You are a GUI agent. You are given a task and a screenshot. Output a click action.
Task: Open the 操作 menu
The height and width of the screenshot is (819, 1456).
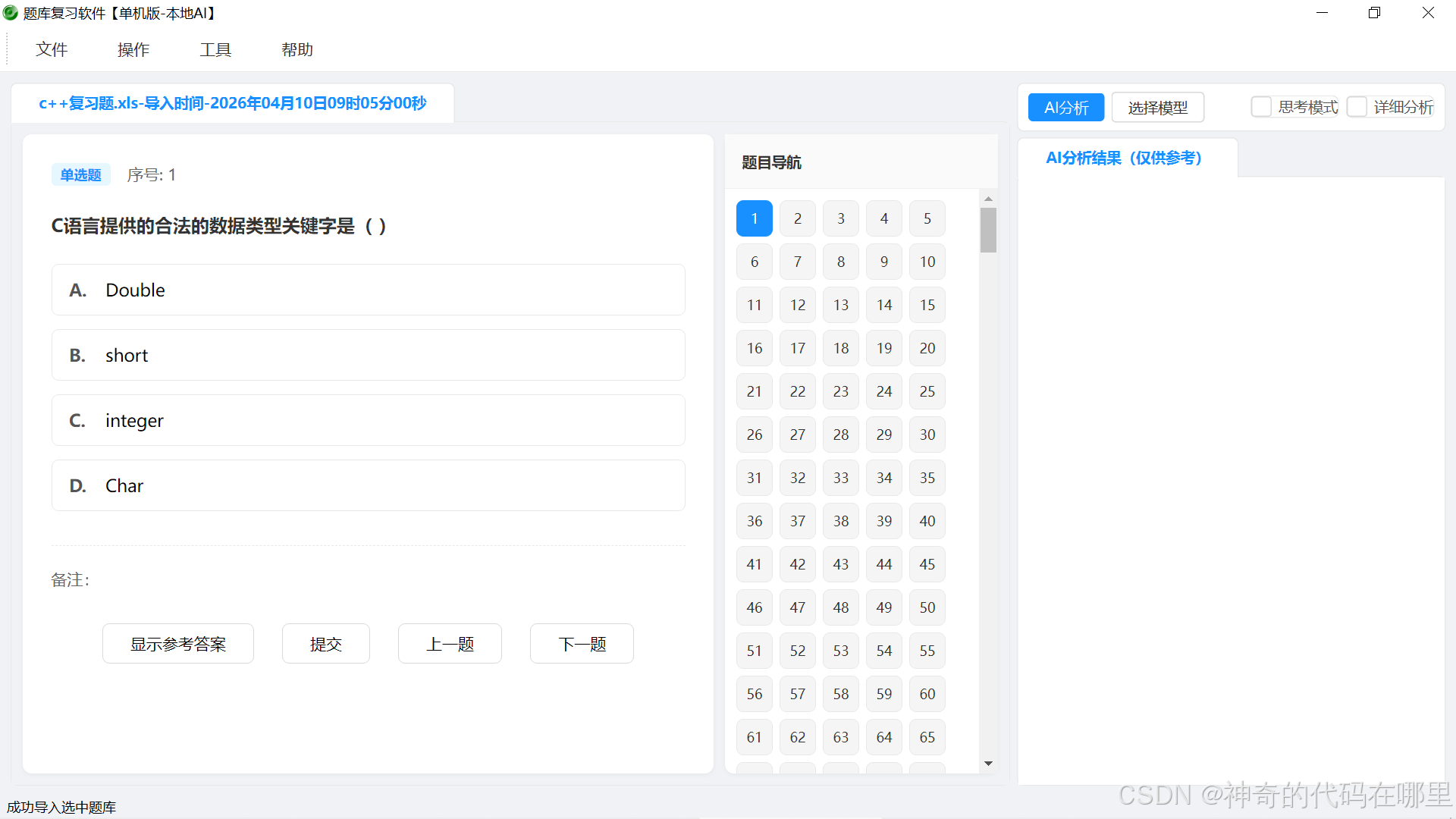[x=133, y=49]
